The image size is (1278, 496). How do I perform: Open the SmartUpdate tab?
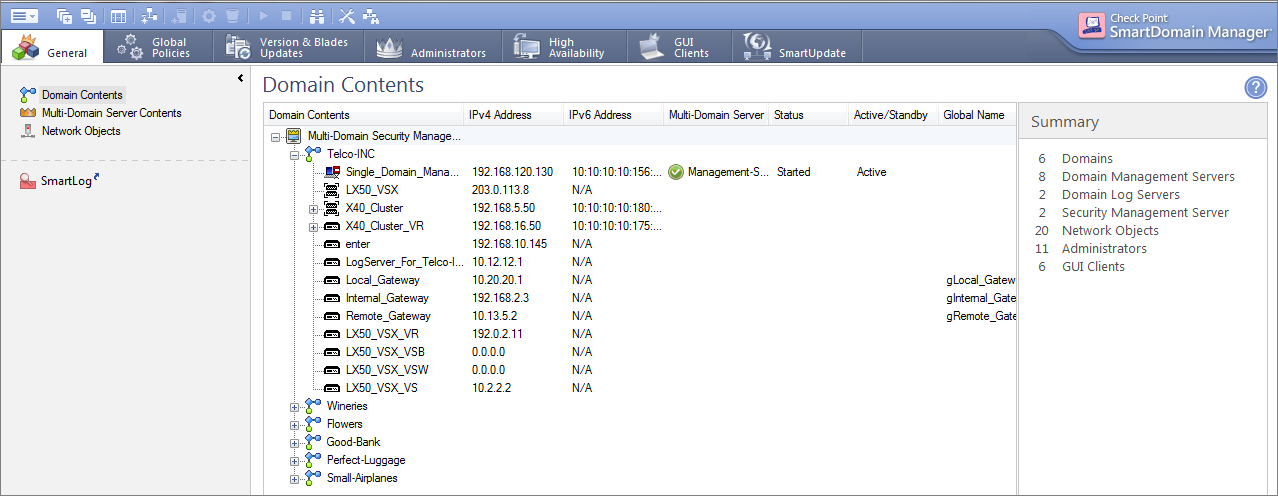797,47
